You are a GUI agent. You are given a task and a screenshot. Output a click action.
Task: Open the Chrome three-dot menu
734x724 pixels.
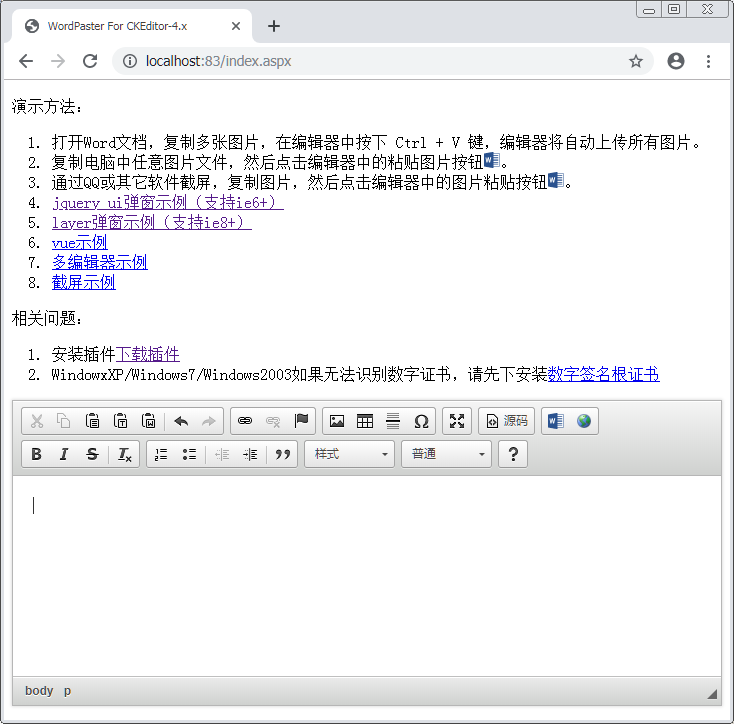tap(708, 61)
